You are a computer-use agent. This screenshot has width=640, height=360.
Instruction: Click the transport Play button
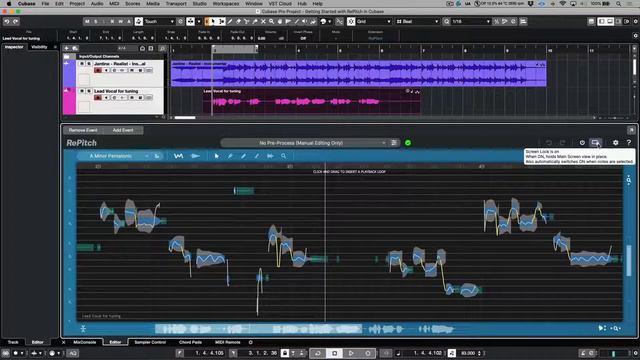[351, 353]
